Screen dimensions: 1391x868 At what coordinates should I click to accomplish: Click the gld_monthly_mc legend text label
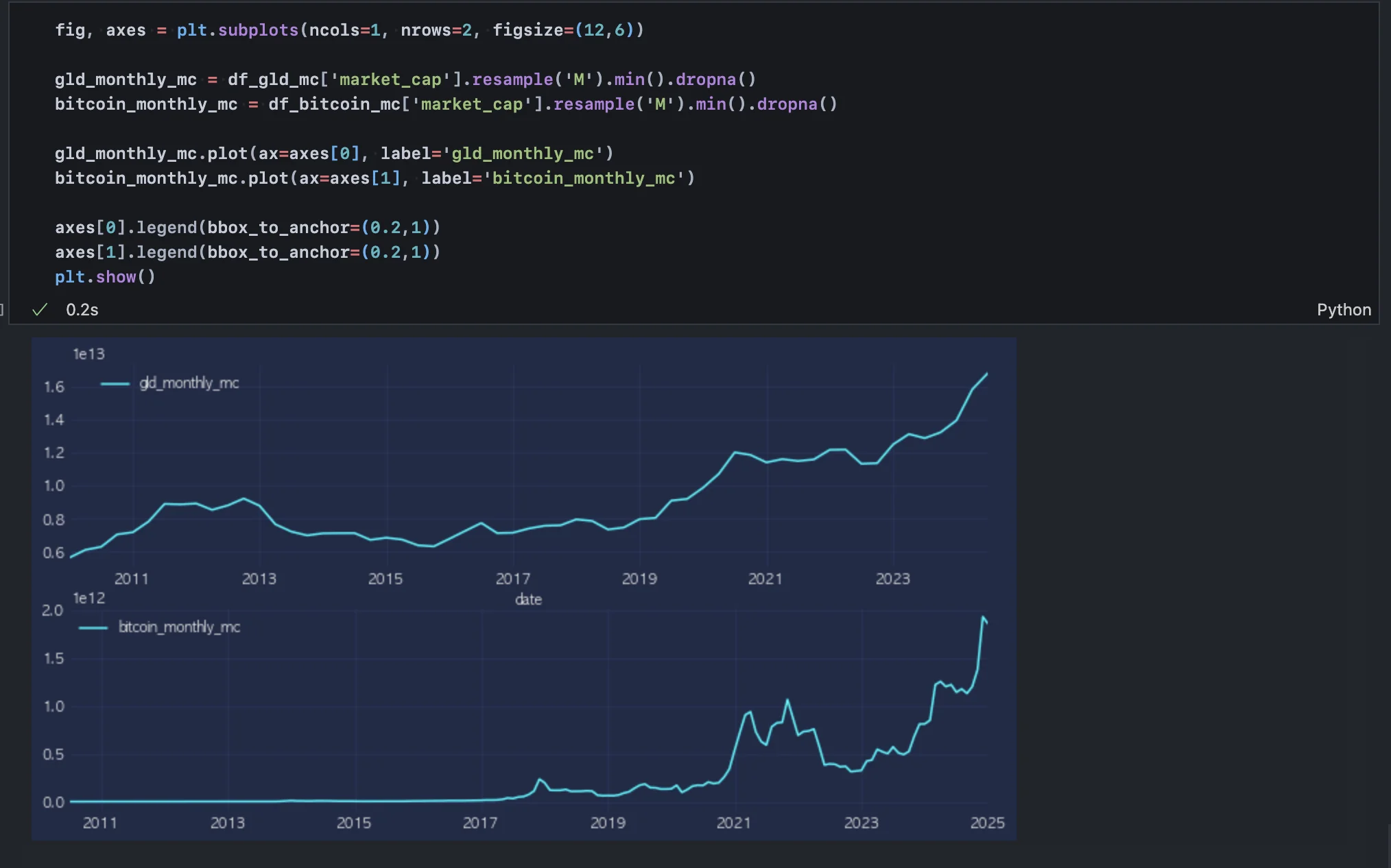[189, 383]
